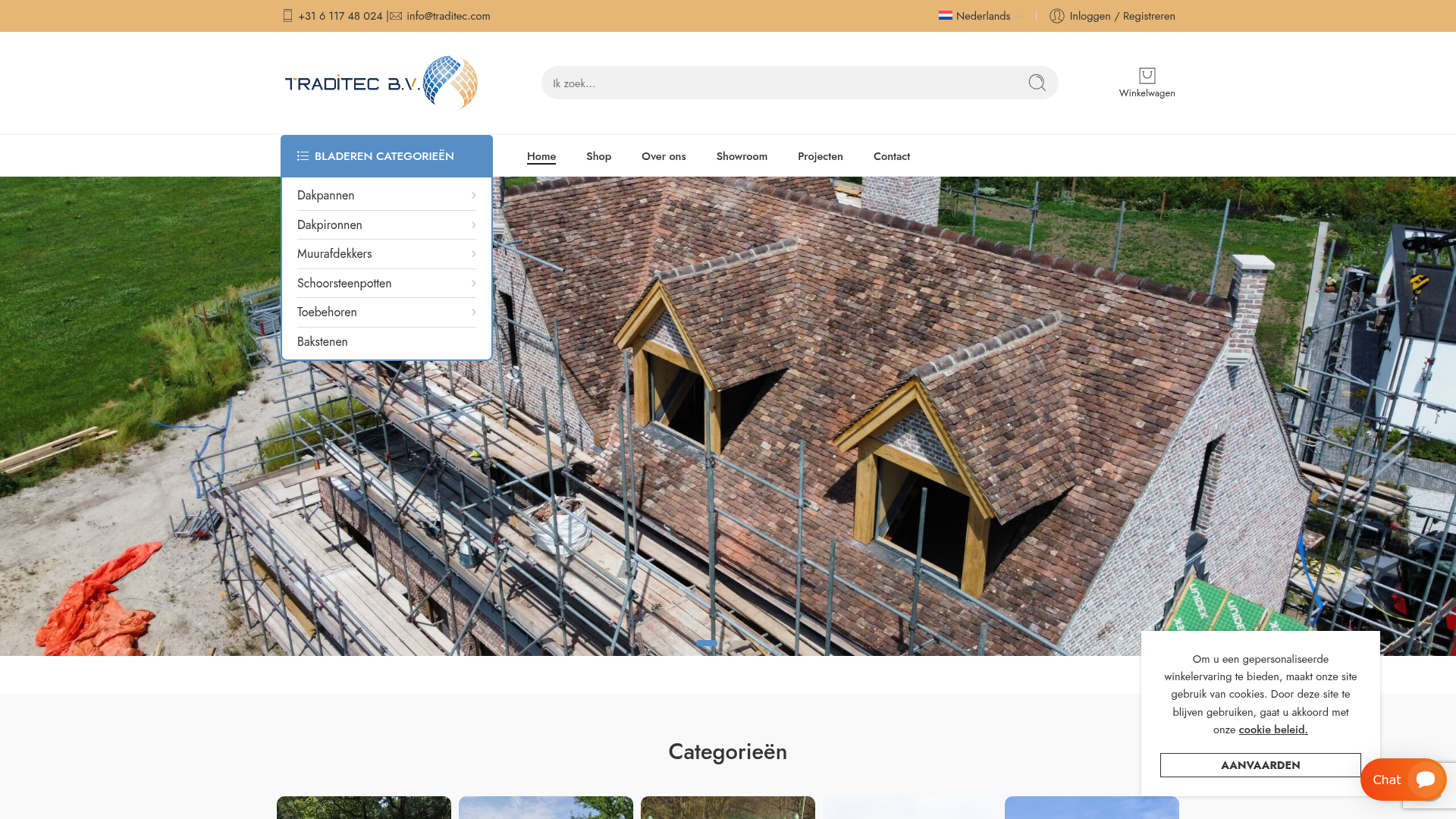Expand the Dakpannen category arrow
Screen dimensions: 1456x819
click(473, 196)
